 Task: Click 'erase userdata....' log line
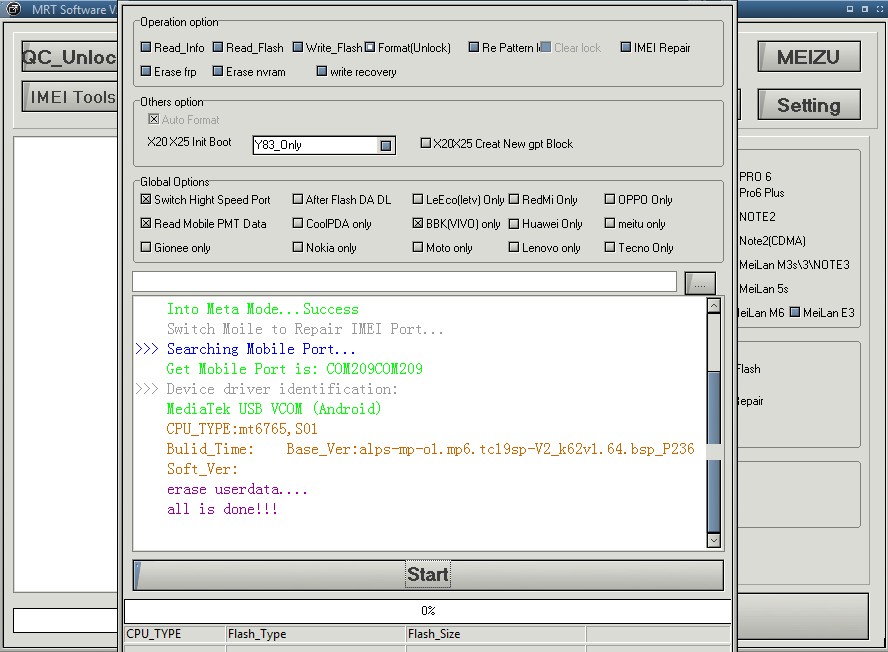[x=237, y=489]
